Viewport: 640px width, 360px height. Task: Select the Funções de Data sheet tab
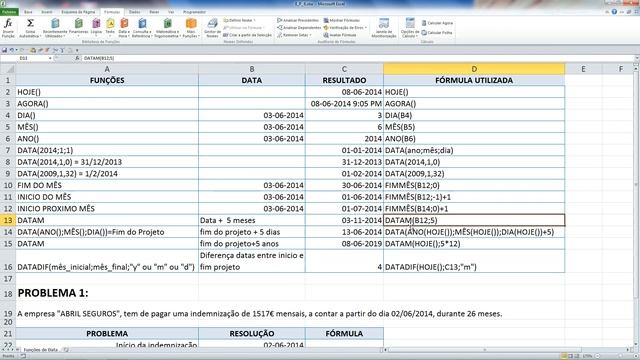click(x=40, y=350)
